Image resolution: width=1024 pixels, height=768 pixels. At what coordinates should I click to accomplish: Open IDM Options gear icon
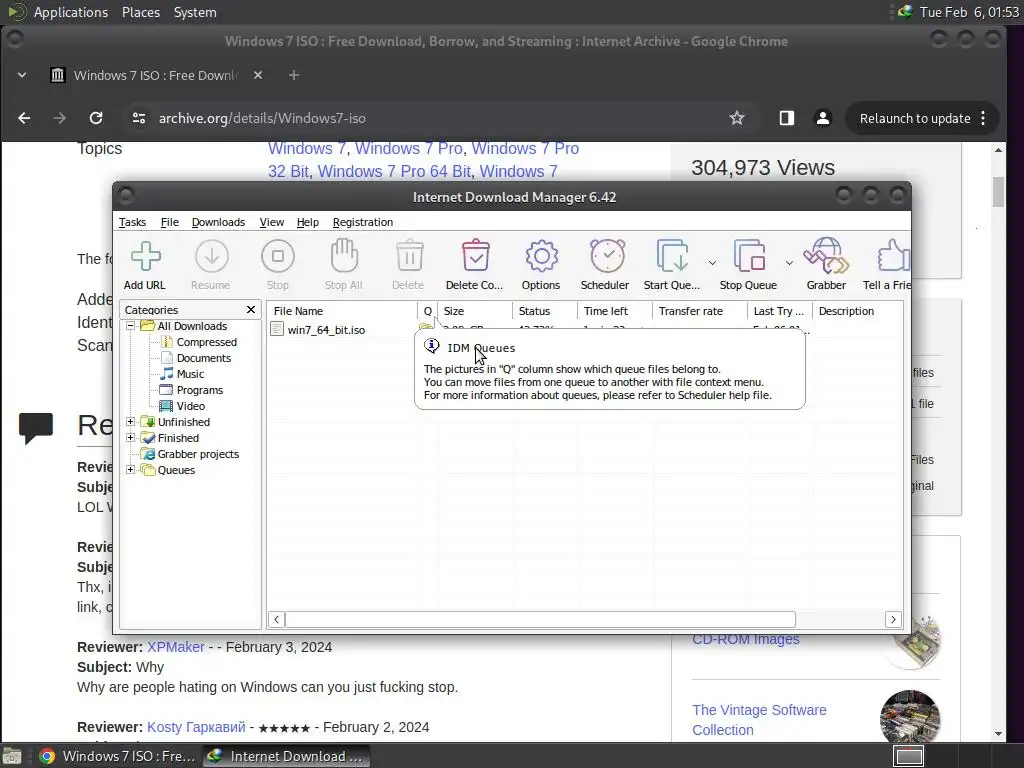541,256
